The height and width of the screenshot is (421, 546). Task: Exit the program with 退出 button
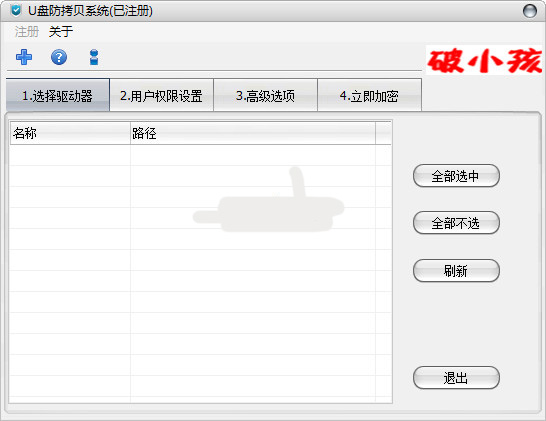456,378
